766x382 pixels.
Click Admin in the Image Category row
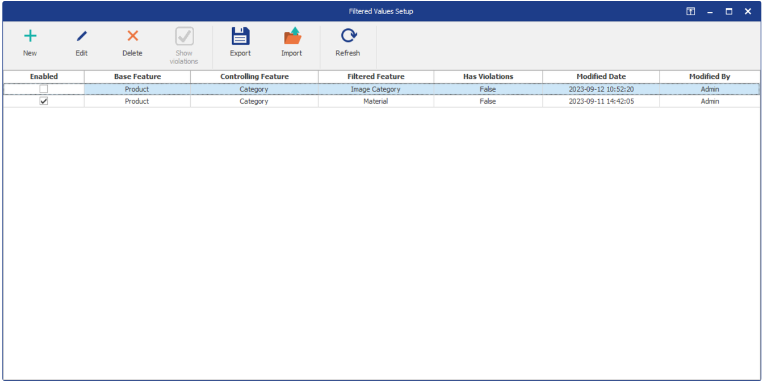click(x=710, y=89)
